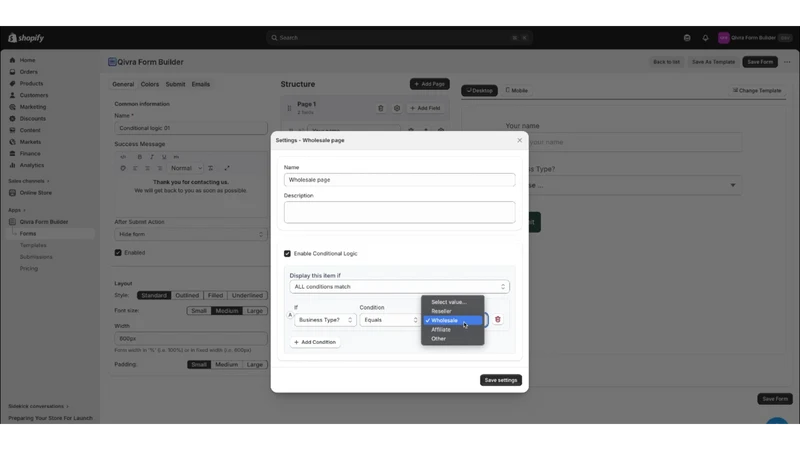Viewport: 800px width, 450px height.
Task: Open the Qivra Form Builder account menu
Action: coord(755,38)
